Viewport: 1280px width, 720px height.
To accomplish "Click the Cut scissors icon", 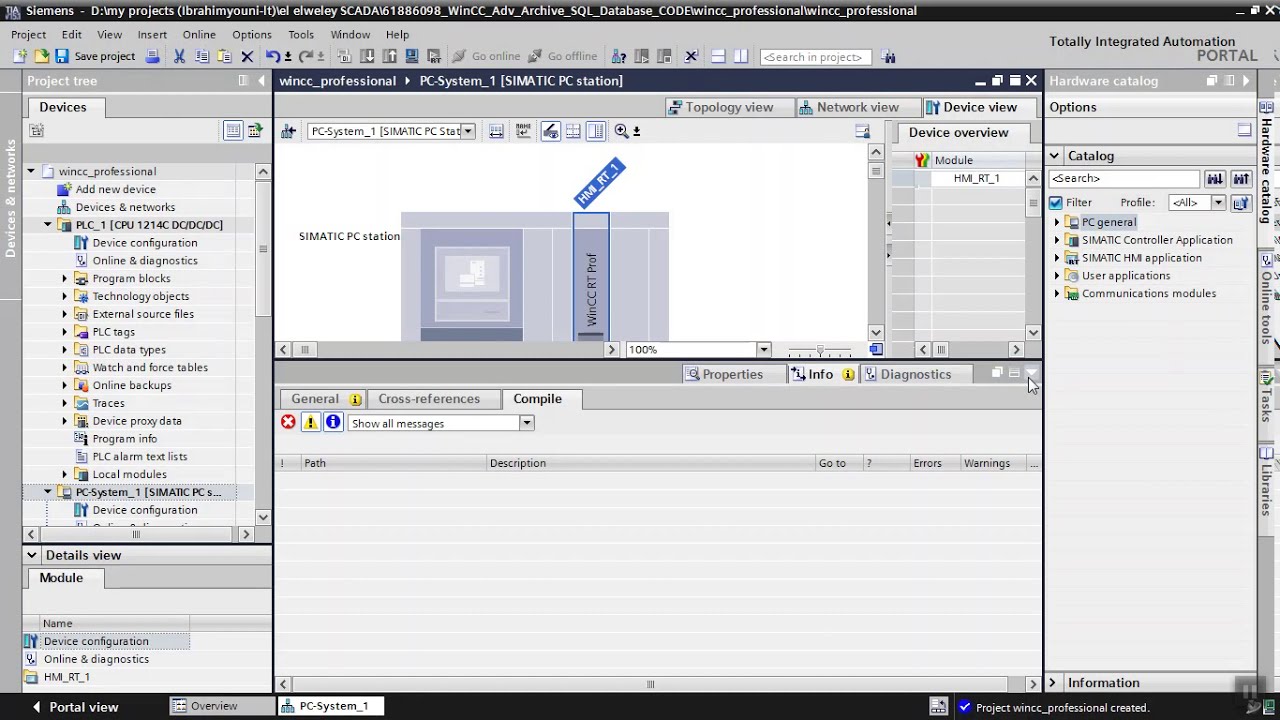I will (x=180, y=57).
